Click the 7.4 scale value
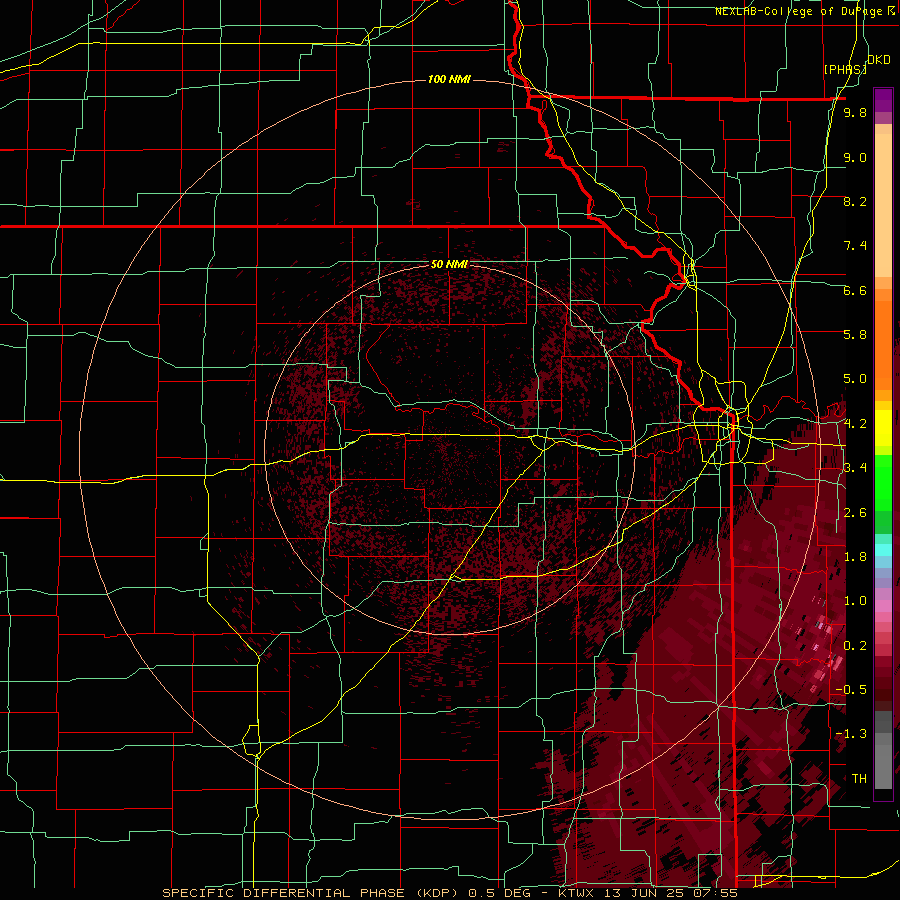Image resolution: width=900 pixels, height=900 pixels. point(855,246)
